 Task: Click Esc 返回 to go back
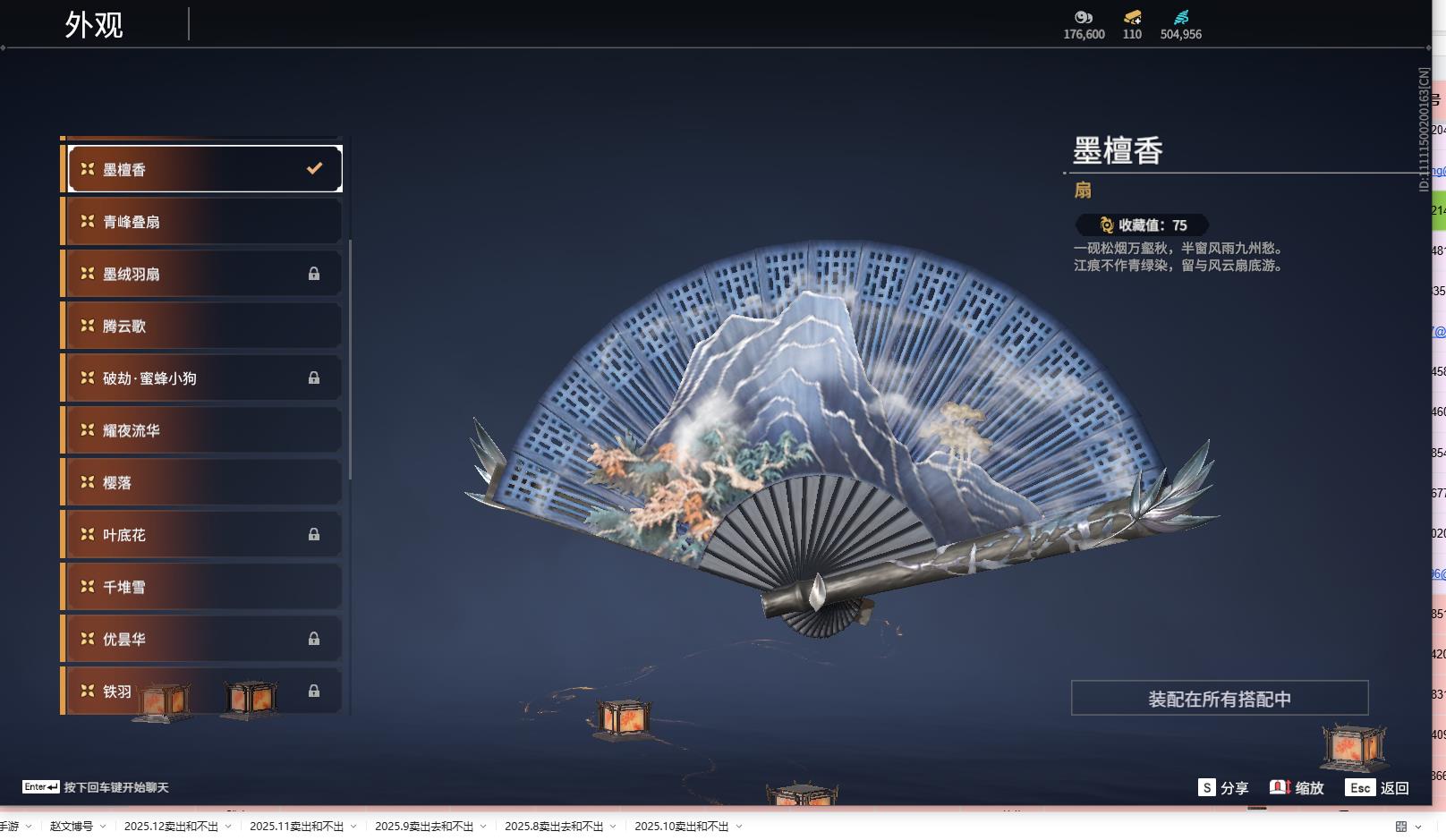1377,787
